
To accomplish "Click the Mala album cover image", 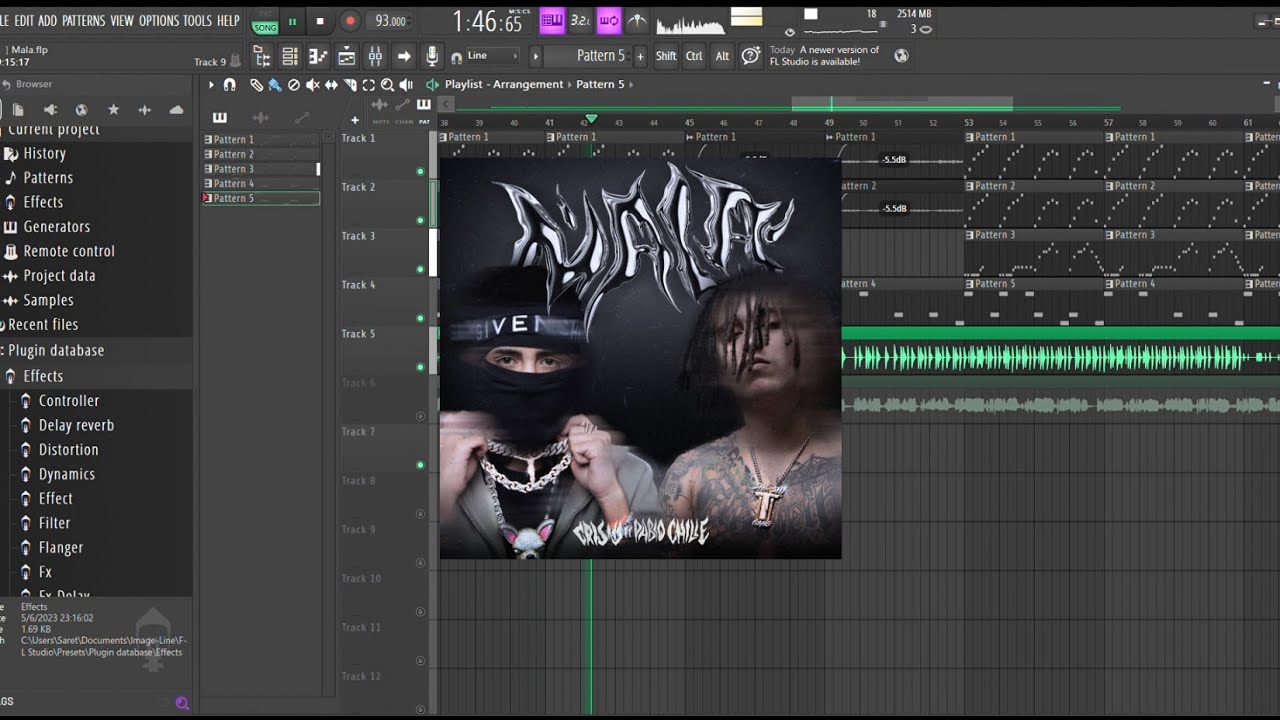I will pyautogui.click(x=640, y=358).
